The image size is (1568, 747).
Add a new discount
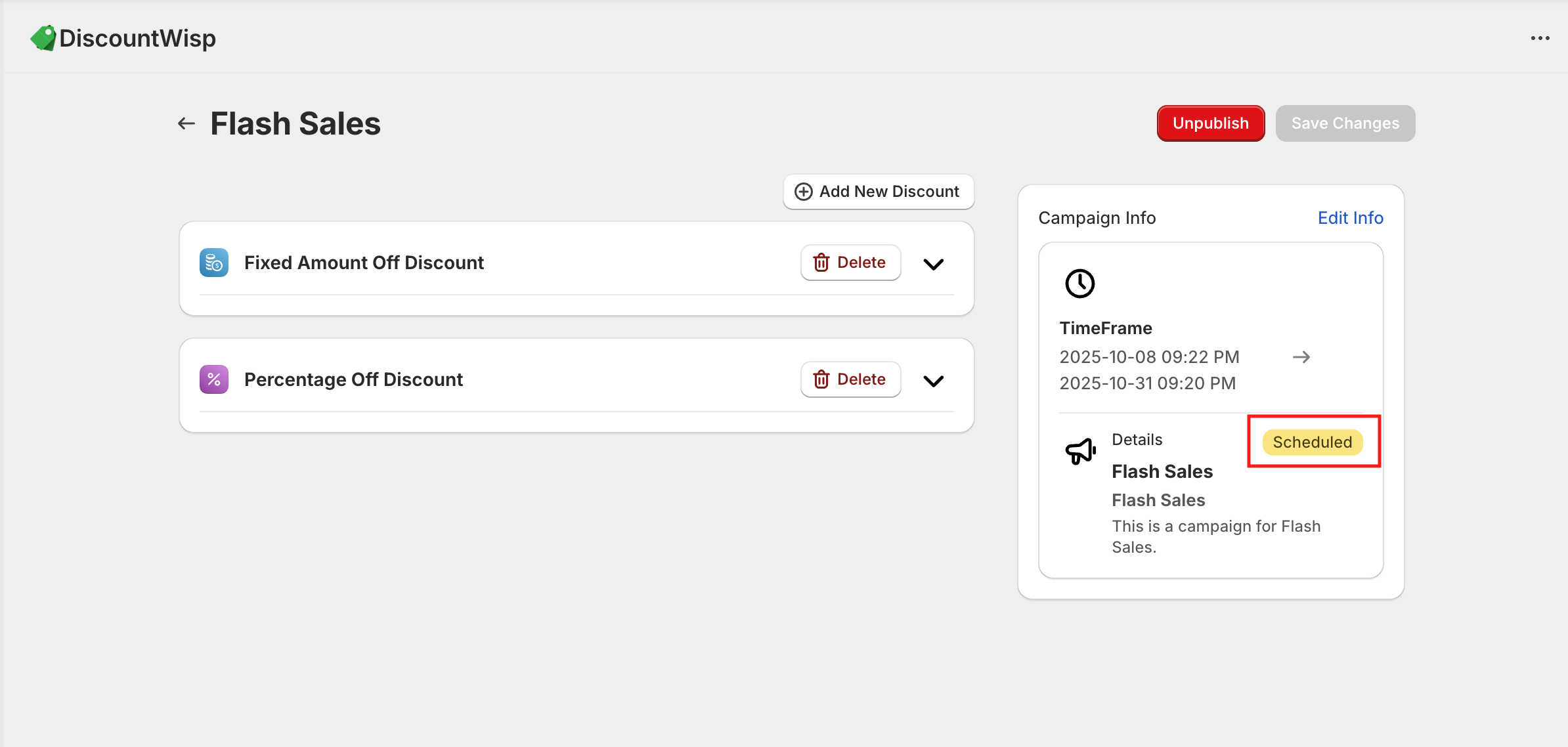878,192
